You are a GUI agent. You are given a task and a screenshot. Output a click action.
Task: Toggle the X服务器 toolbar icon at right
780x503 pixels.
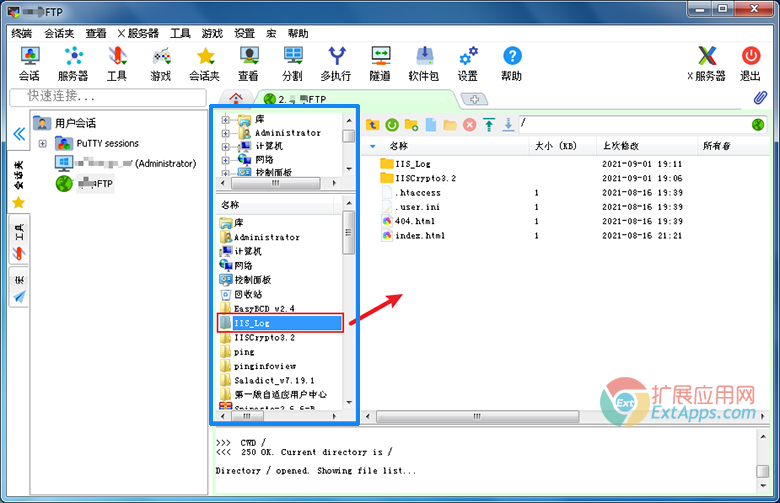click(x=707, y=64)
